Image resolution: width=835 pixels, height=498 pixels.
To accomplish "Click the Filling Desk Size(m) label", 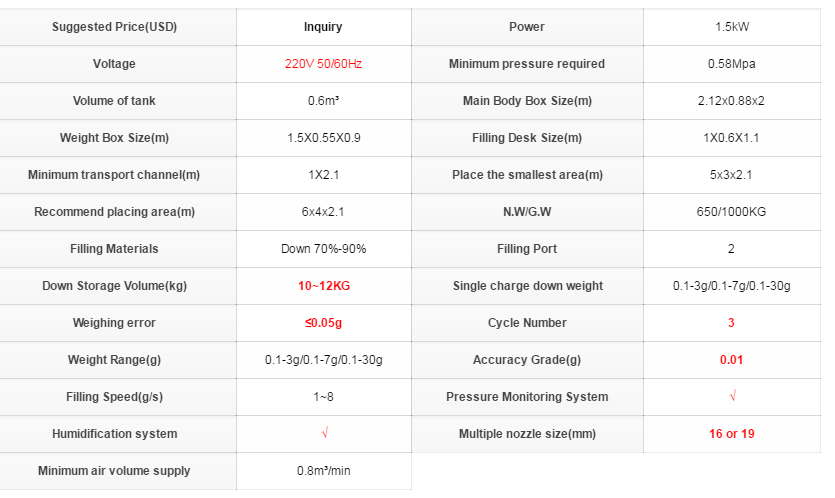I will (x=526, y=138).
